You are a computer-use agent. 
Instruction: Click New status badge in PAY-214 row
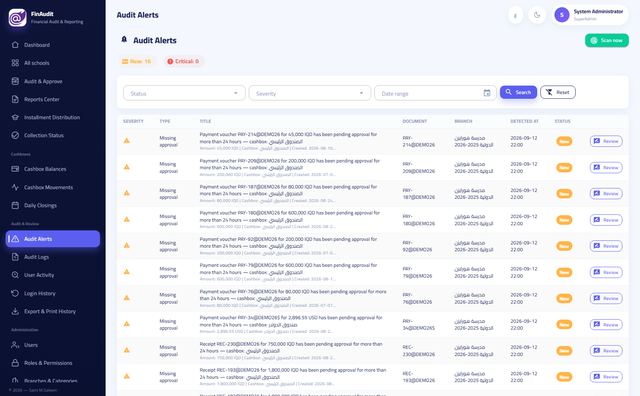coord(564,141)
